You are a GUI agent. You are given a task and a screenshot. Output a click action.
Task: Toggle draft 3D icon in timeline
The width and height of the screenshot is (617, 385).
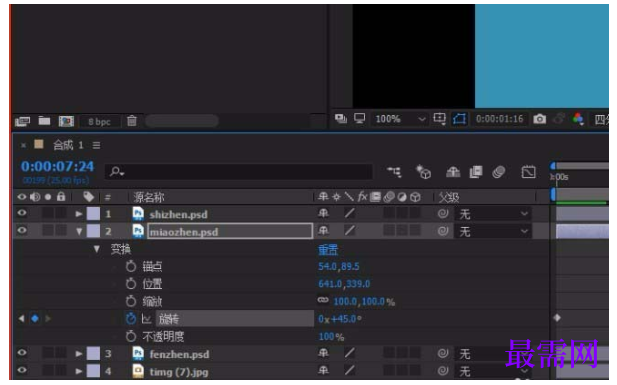(x=424, y=172)
